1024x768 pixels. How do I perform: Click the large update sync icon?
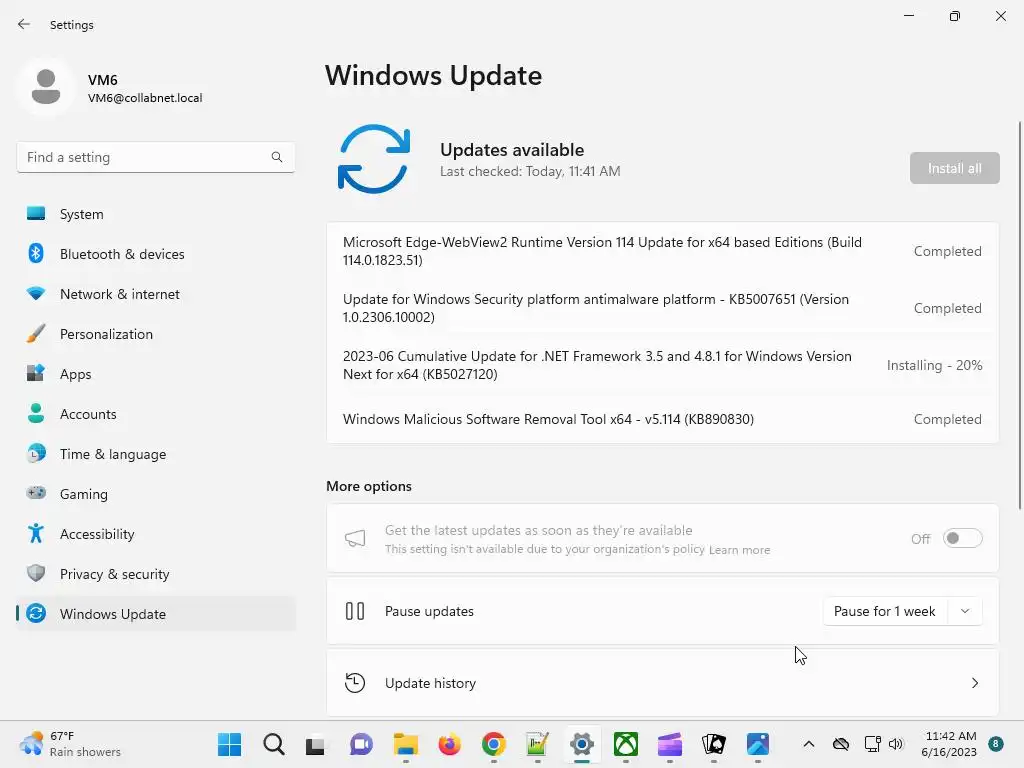374,159
